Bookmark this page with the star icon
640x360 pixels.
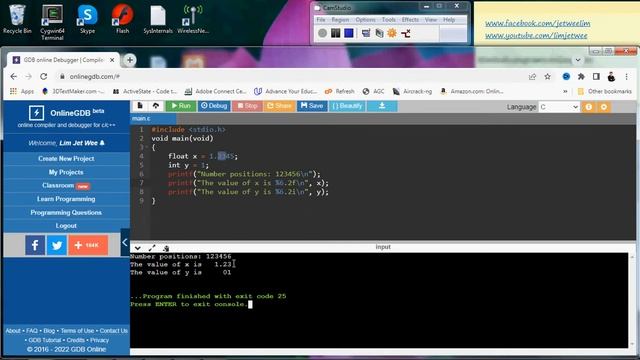pyautogui.click(x=547, y=77)
